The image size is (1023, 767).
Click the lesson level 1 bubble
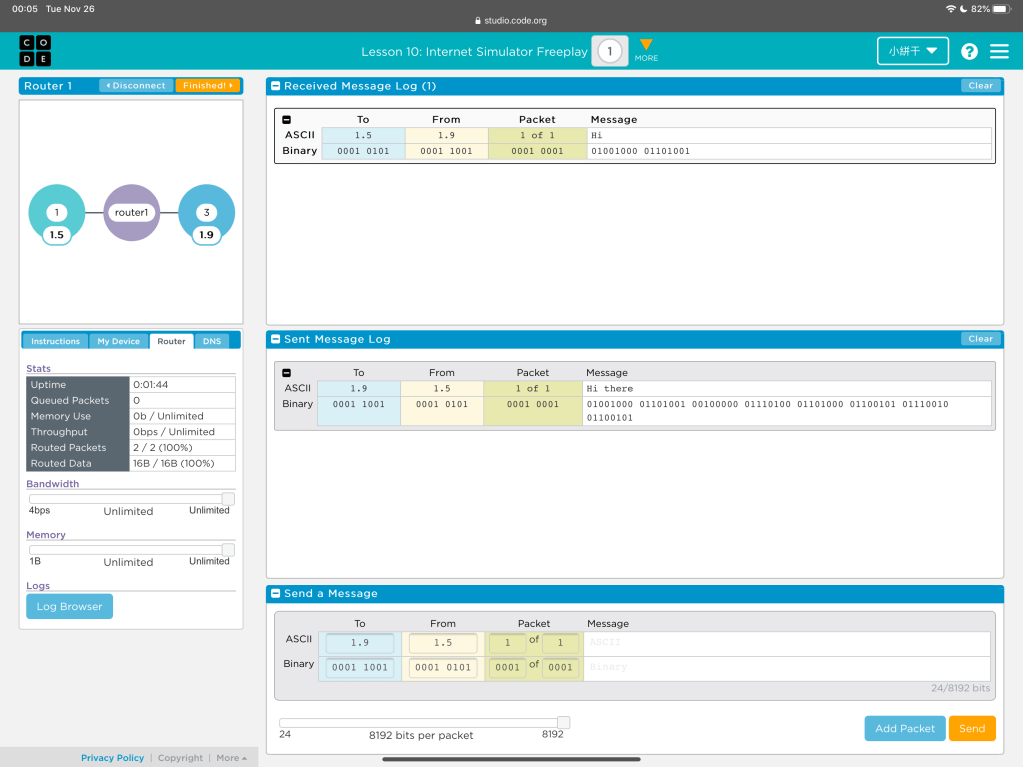pyautogui.click(x=609, y=51)
